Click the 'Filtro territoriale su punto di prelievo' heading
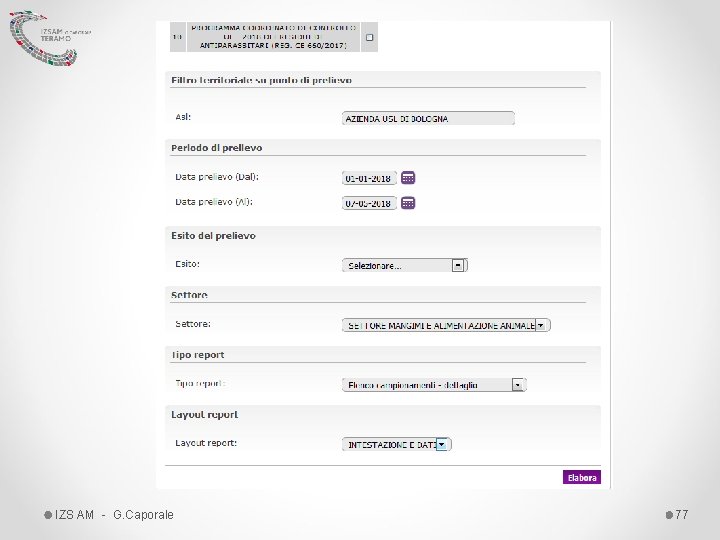This screenshot has width=720, height=540. pos(262,80)
